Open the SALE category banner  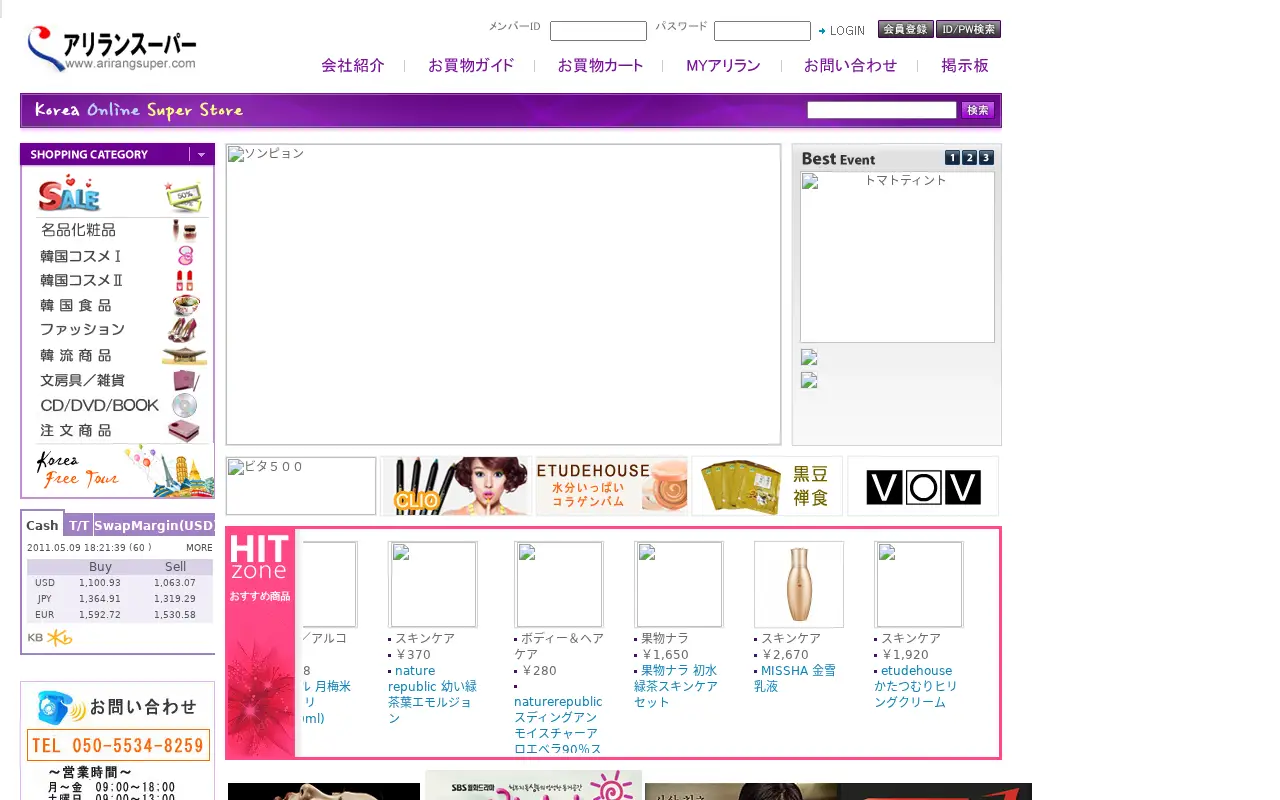coord(118,193)
